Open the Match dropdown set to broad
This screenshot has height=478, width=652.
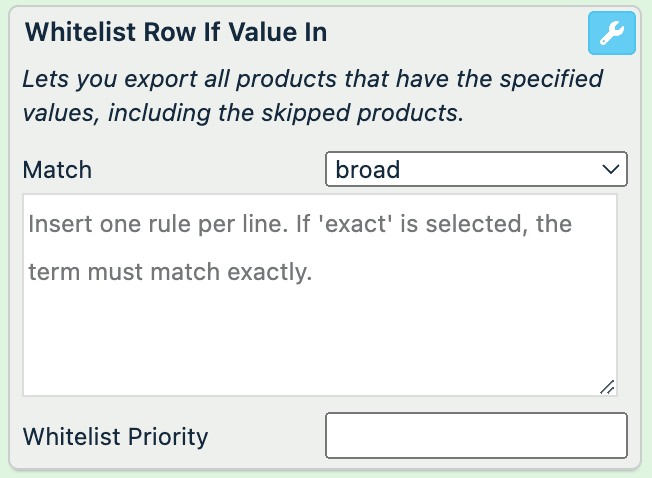(476, 169)
